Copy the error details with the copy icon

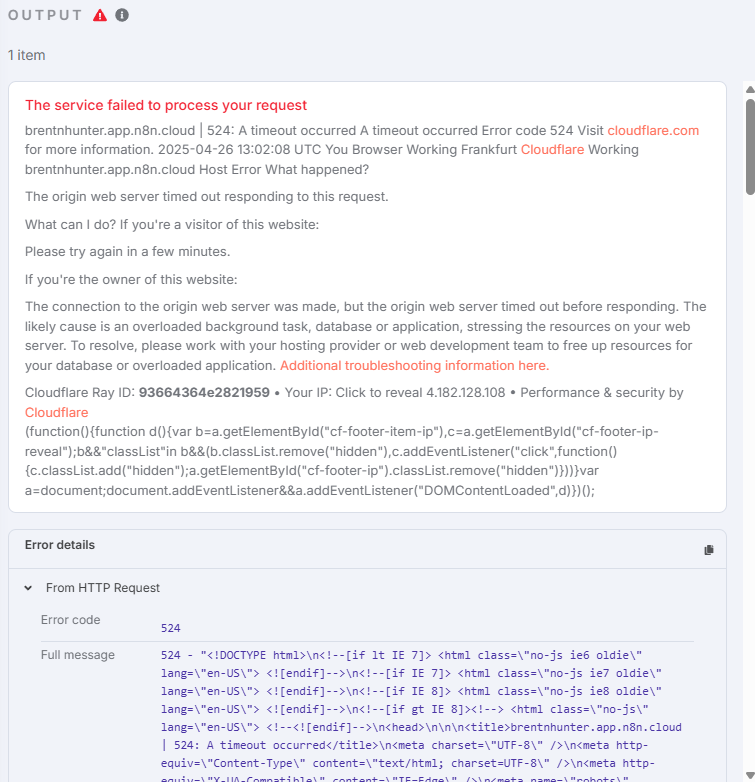click(x=709, y=550)
